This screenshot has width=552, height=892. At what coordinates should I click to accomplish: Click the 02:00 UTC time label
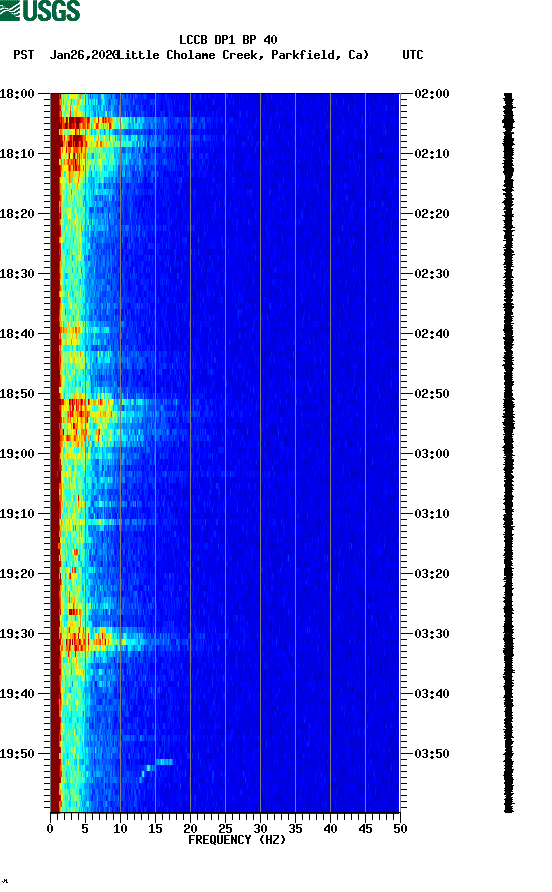click(432, 94)
